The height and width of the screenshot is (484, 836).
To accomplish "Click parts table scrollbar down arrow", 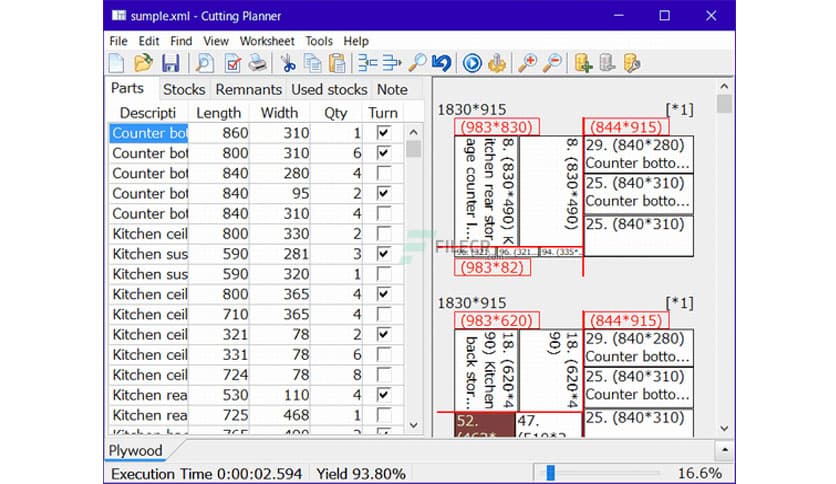I will tap(413, 425).
